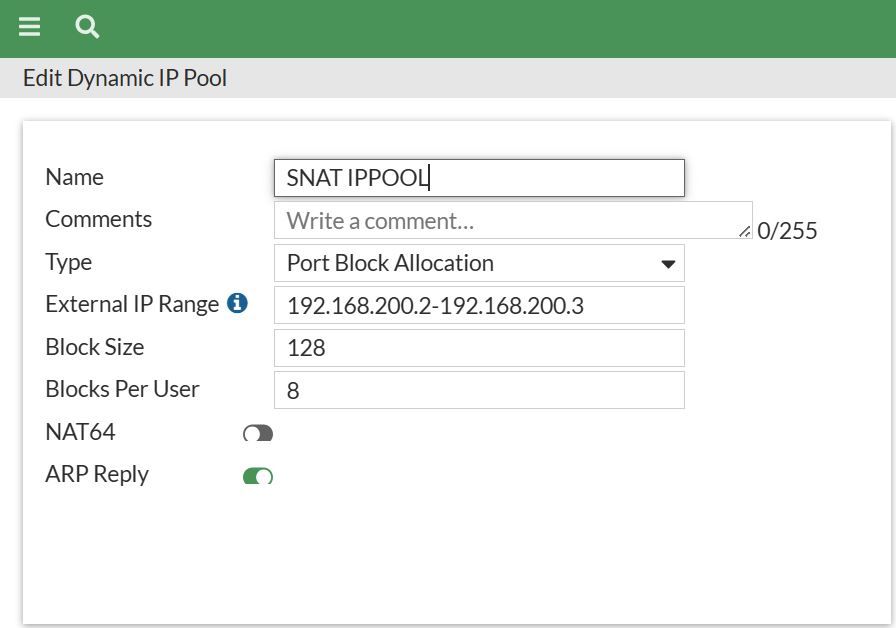The height and width of the screenshot is (628, 896).
Task: Click the NAT64 label text
Action: coord(80,432)
